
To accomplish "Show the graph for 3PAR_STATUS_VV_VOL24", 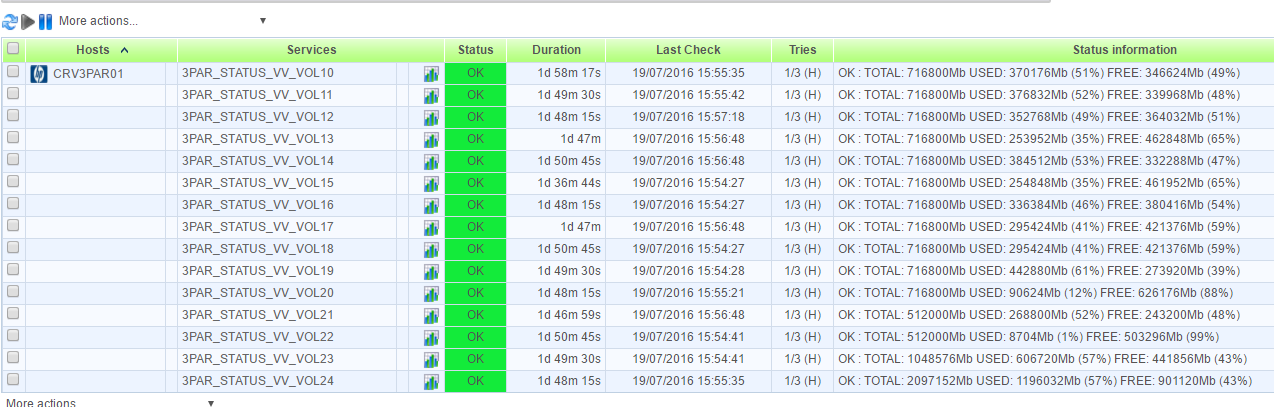I will [x=431, y=382].
